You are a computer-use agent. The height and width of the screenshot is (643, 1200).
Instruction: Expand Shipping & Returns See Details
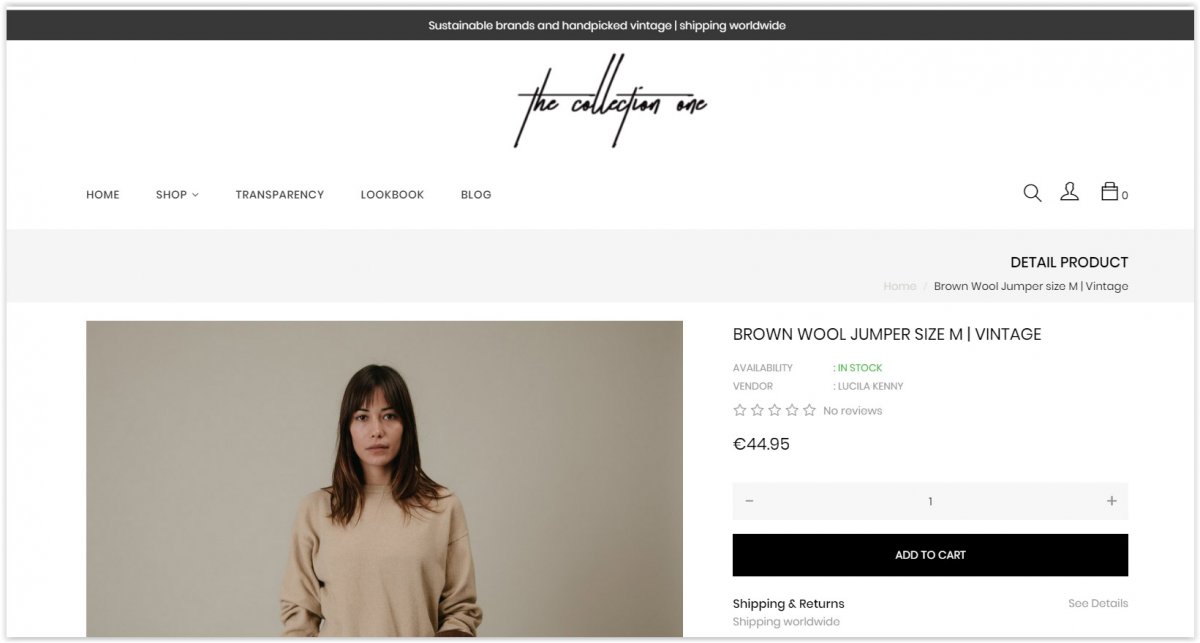1097,603
